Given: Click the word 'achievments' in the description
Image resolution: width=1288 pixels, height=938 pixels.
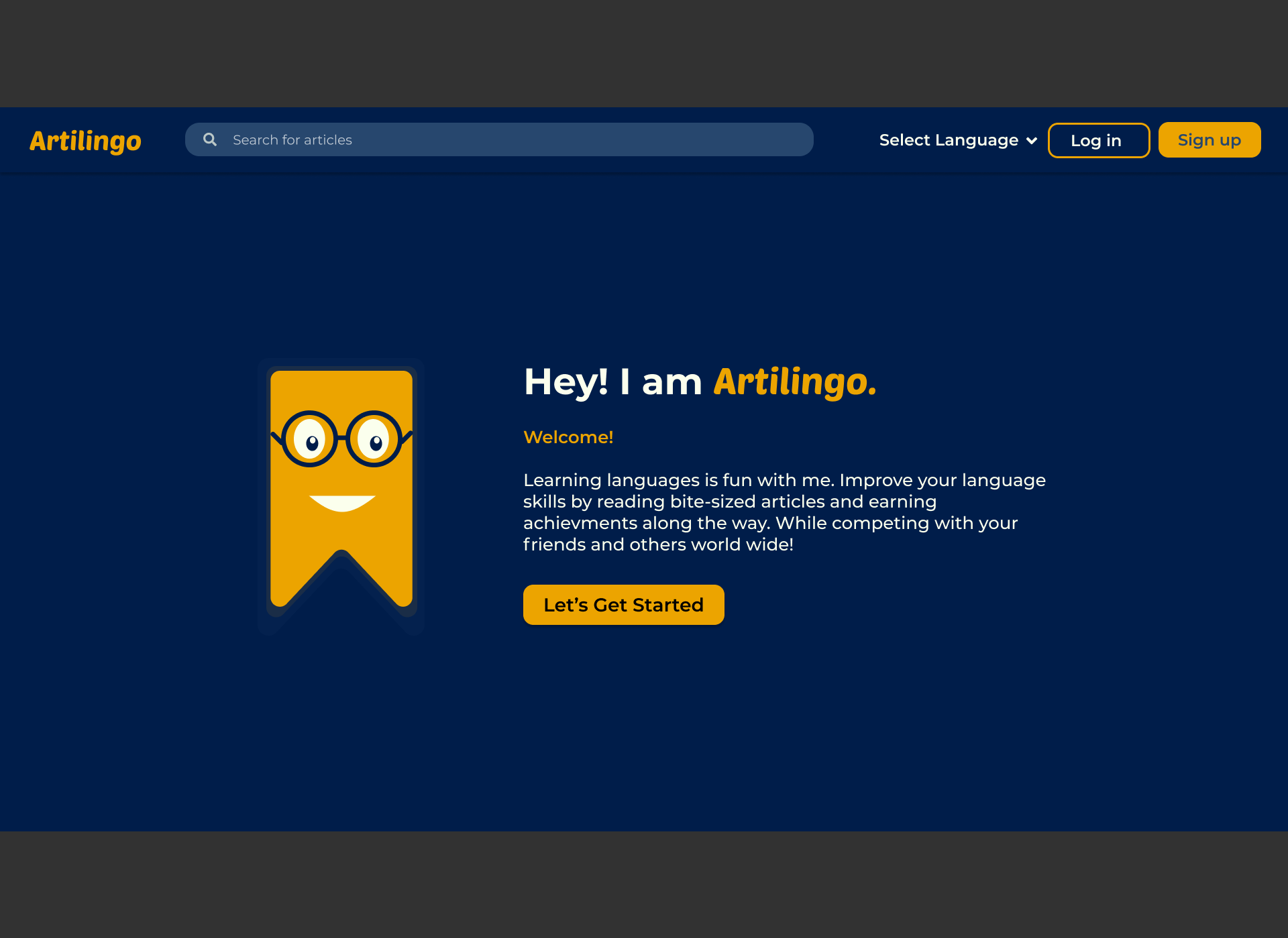Looking at the screenshot, I should [x=580, y=523].
